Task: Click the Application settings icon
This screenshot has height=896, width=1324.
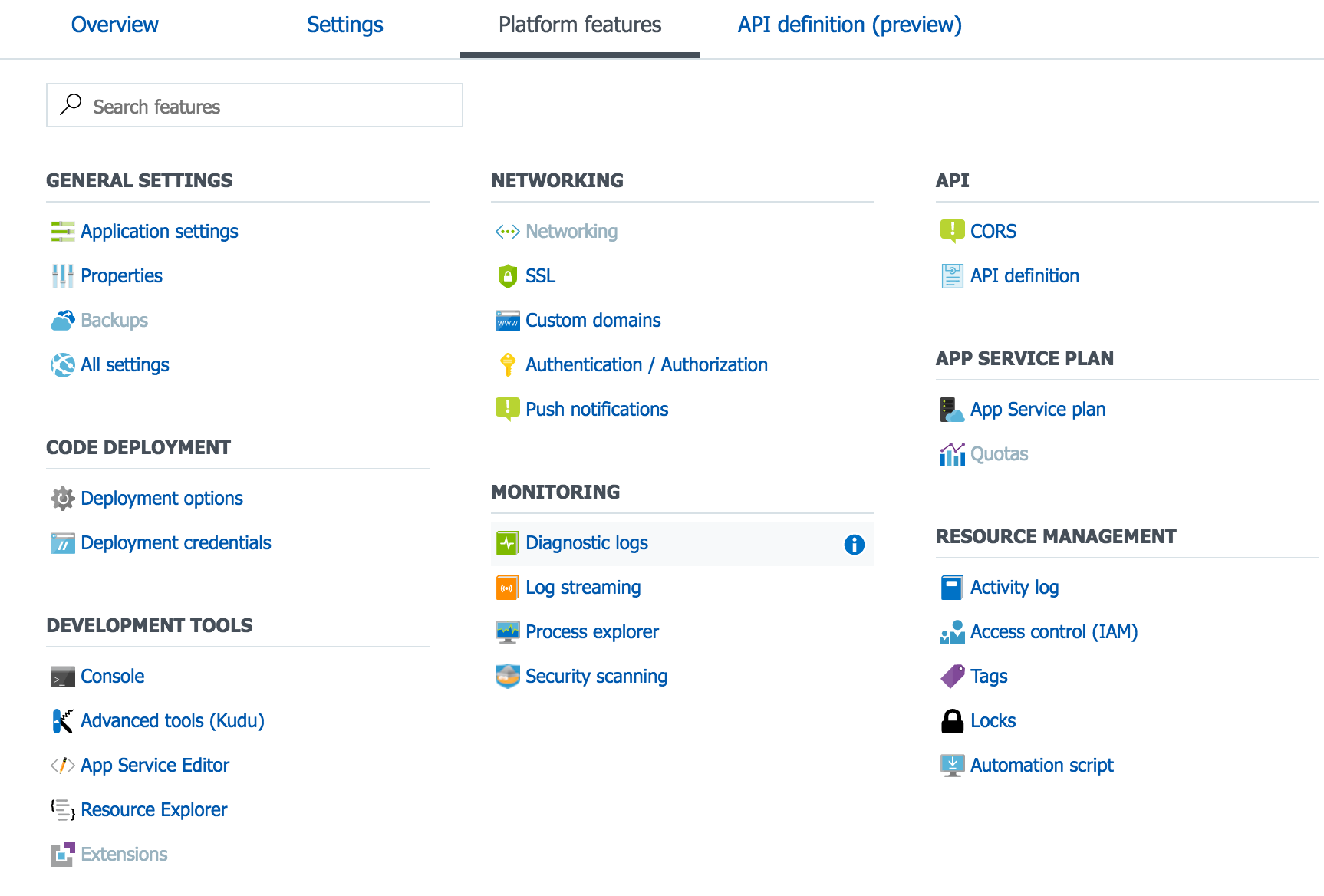Action: [x=62, y=232]
